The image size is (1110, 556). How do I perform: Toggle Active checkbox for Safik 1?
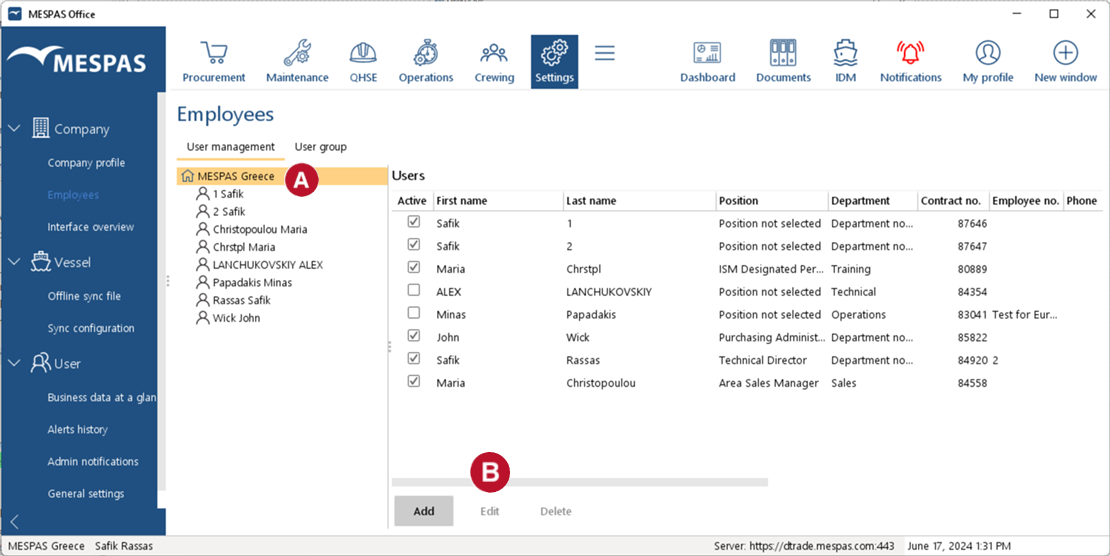coord(414,222)
